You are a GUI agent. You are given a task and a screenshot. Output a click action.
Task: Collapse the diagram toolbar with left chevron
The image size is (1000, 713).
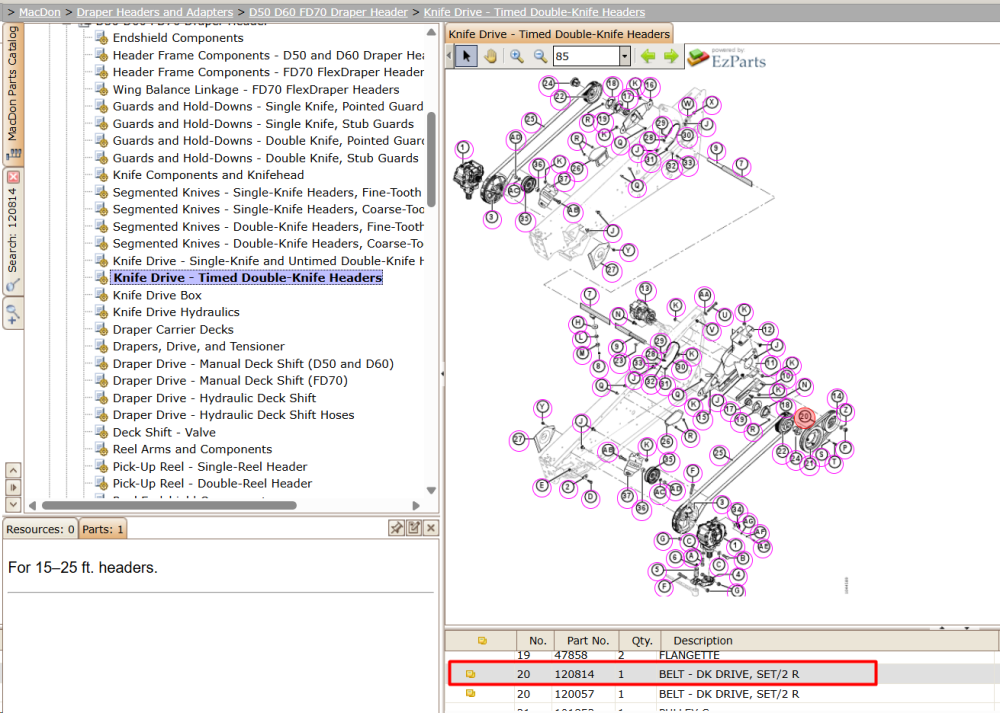pos(449,56)
